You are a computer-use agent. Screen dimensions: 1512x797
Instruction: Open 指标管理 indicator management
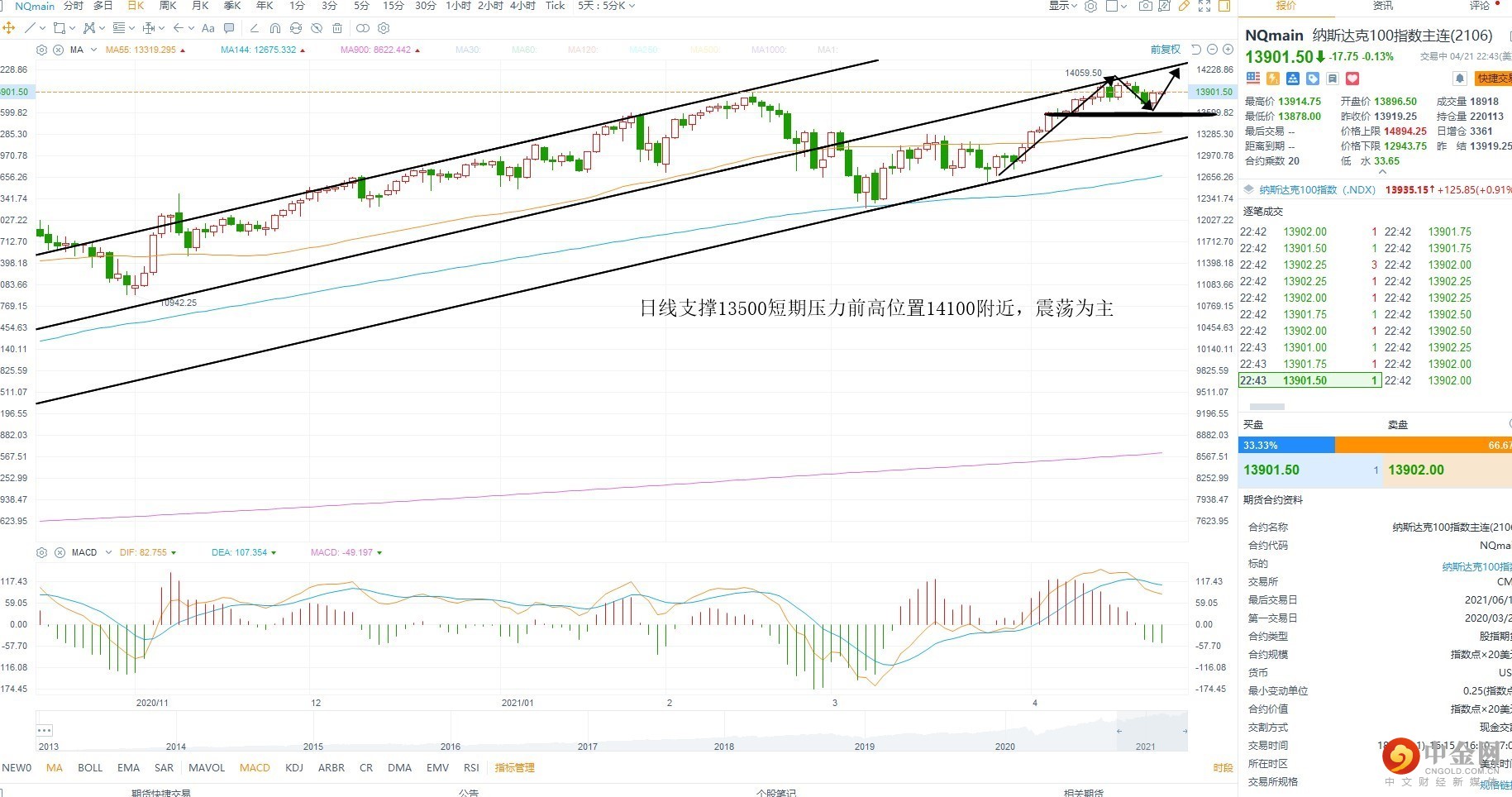pyautogui.click(x=515, y=768)
